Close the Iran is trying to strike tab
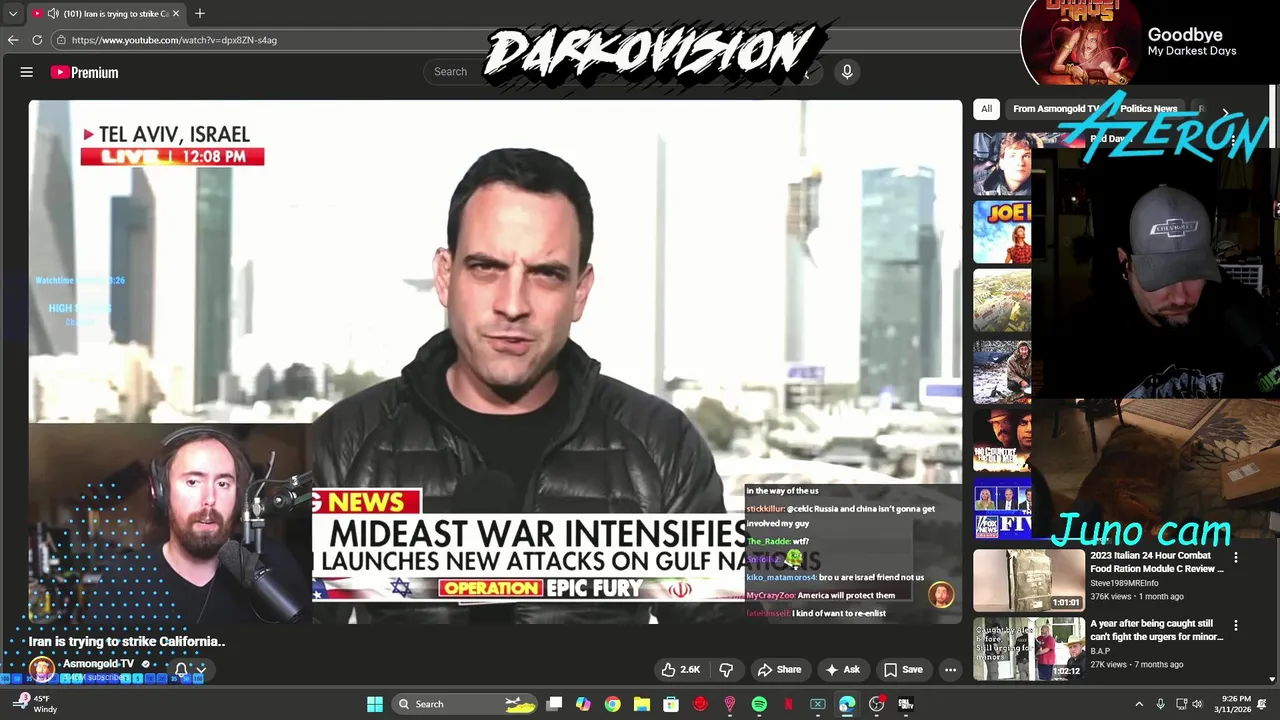 pos(176,13)
